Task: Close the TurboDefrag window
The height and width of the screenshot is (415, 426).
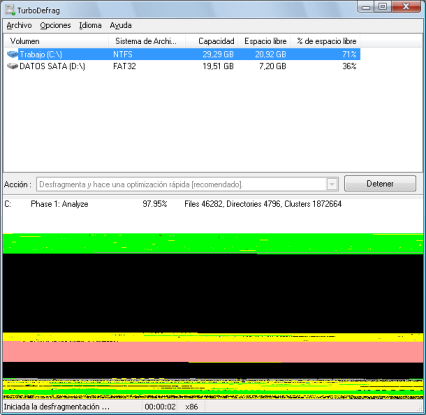Action: 406,7
